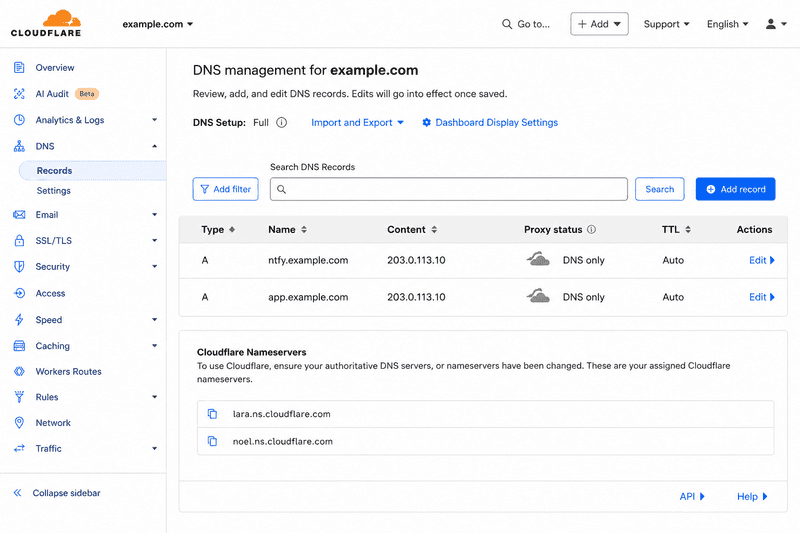The height and width of the screenshot is (533, 800).
Task: Open the Support dropdown menu
Action: click(x=666, y=24)
